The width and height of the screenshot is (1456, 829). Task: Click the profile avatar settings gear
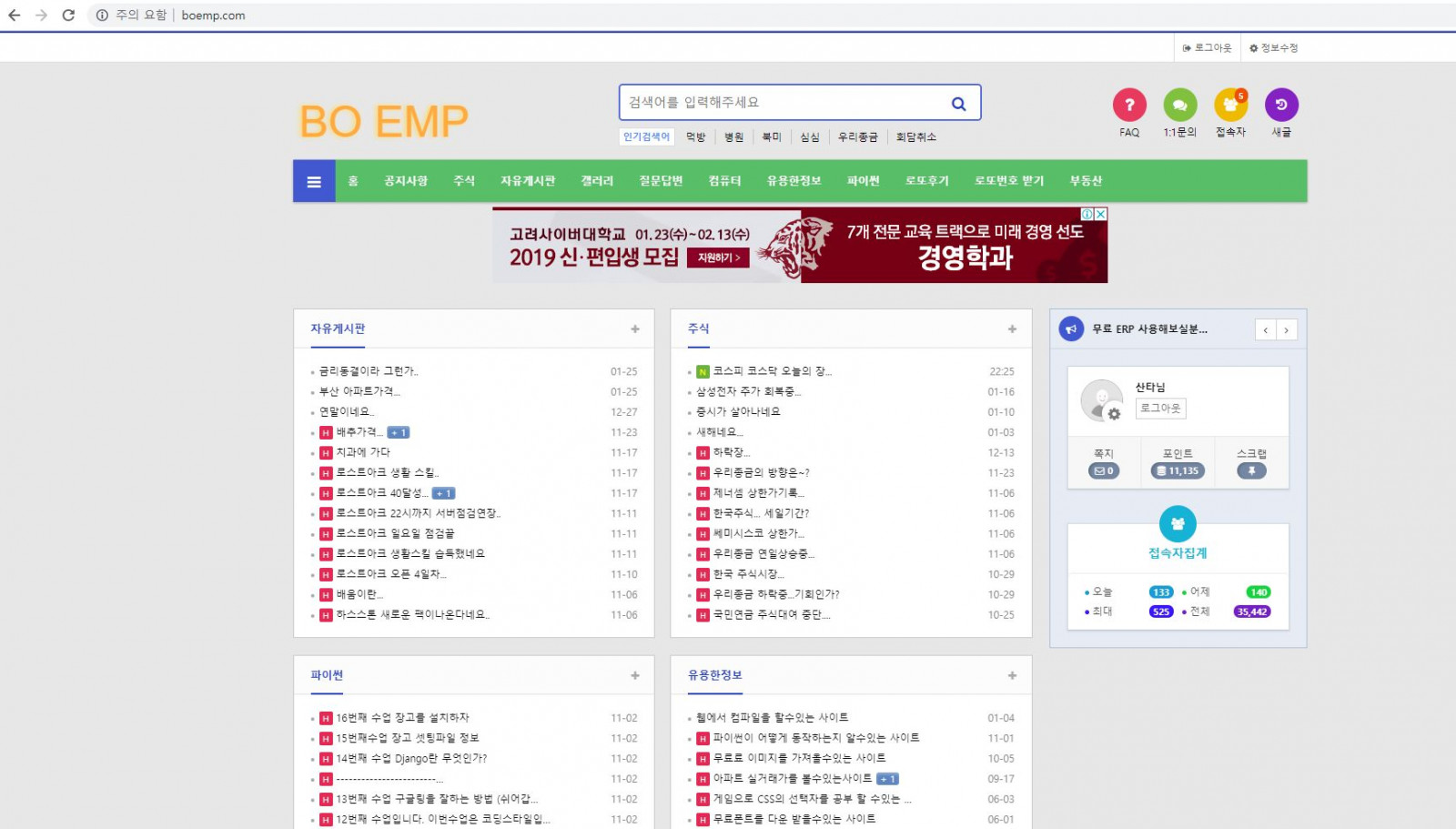1114,414
